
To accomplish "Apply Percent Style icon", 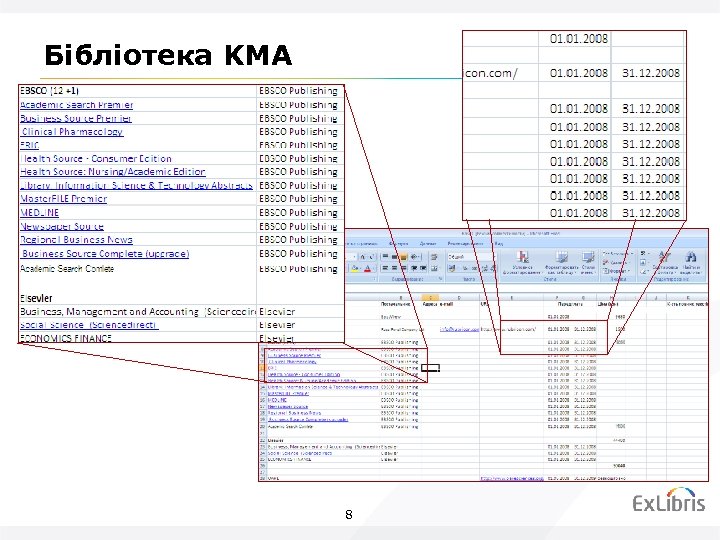I will [x=465, y=268].
